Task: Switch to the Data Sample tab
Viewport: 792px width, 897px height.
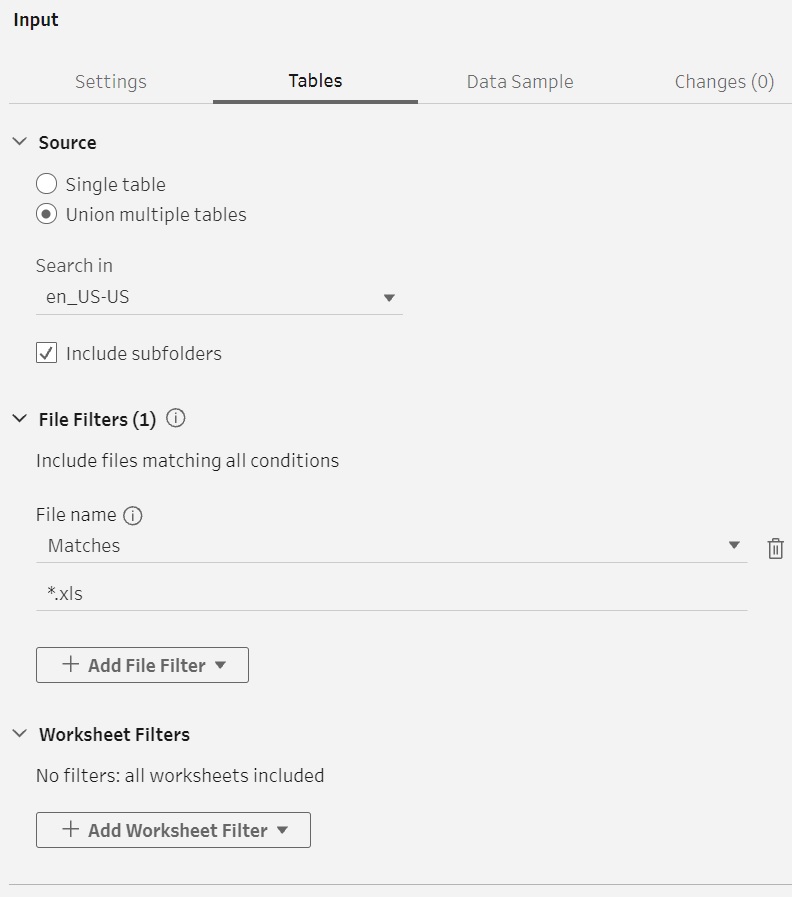Action: coord(520,81)
